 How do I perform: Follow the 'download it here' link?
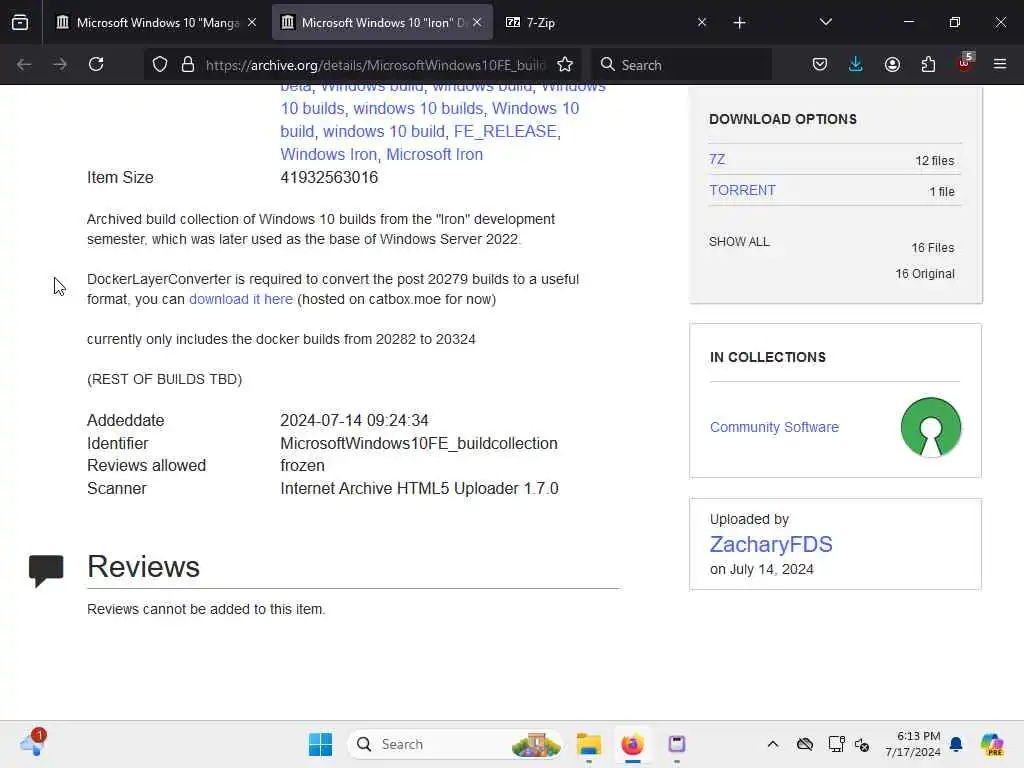(x=241, y=299)
